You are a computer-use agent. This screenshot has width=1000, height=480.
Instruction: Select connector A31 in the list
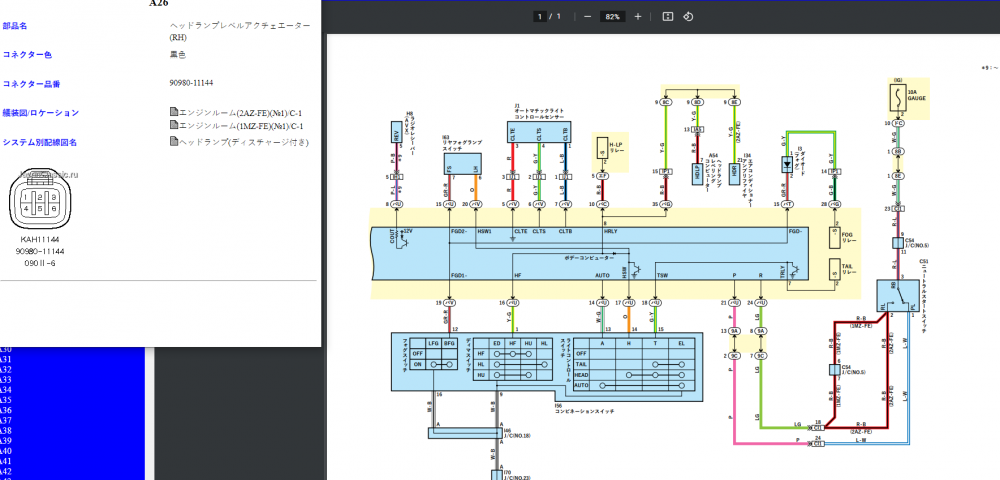coord(6,360)
